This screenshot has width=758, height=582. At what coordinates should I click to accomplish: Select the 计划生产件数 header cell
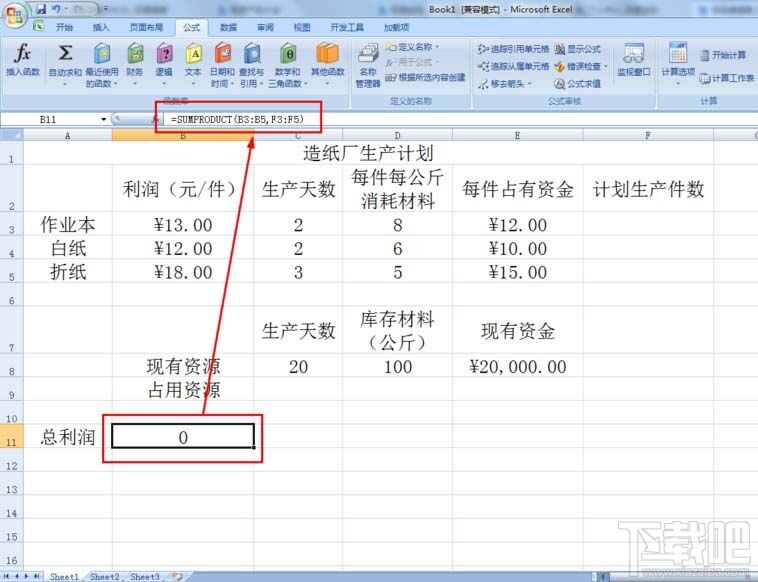pyautogui.click(x=648, y=188)
